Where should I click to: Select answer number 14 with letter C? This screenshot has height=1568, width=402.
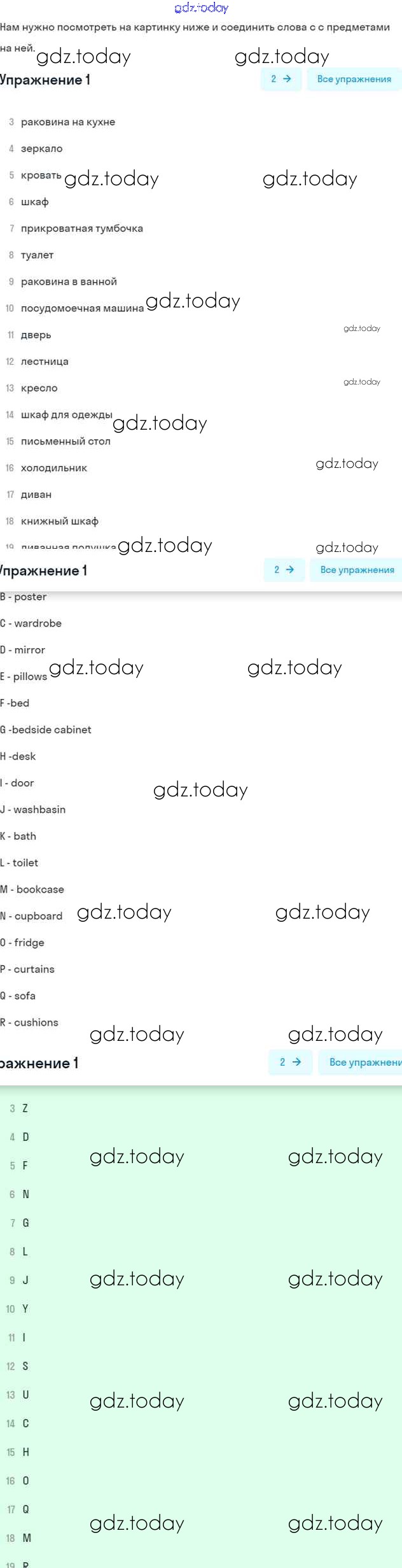25,1423
